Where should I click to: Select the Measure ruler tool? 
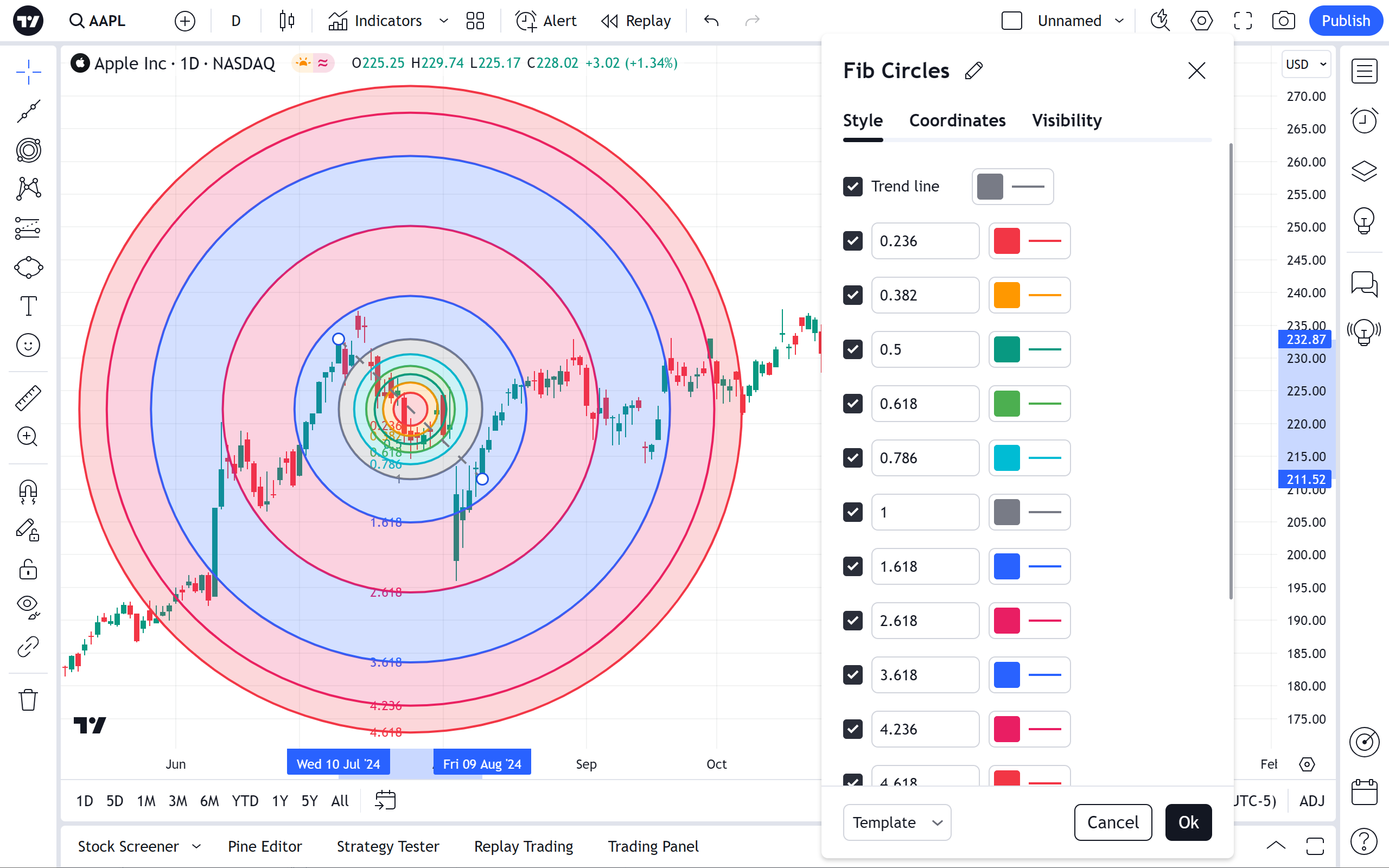click(28, 398)
